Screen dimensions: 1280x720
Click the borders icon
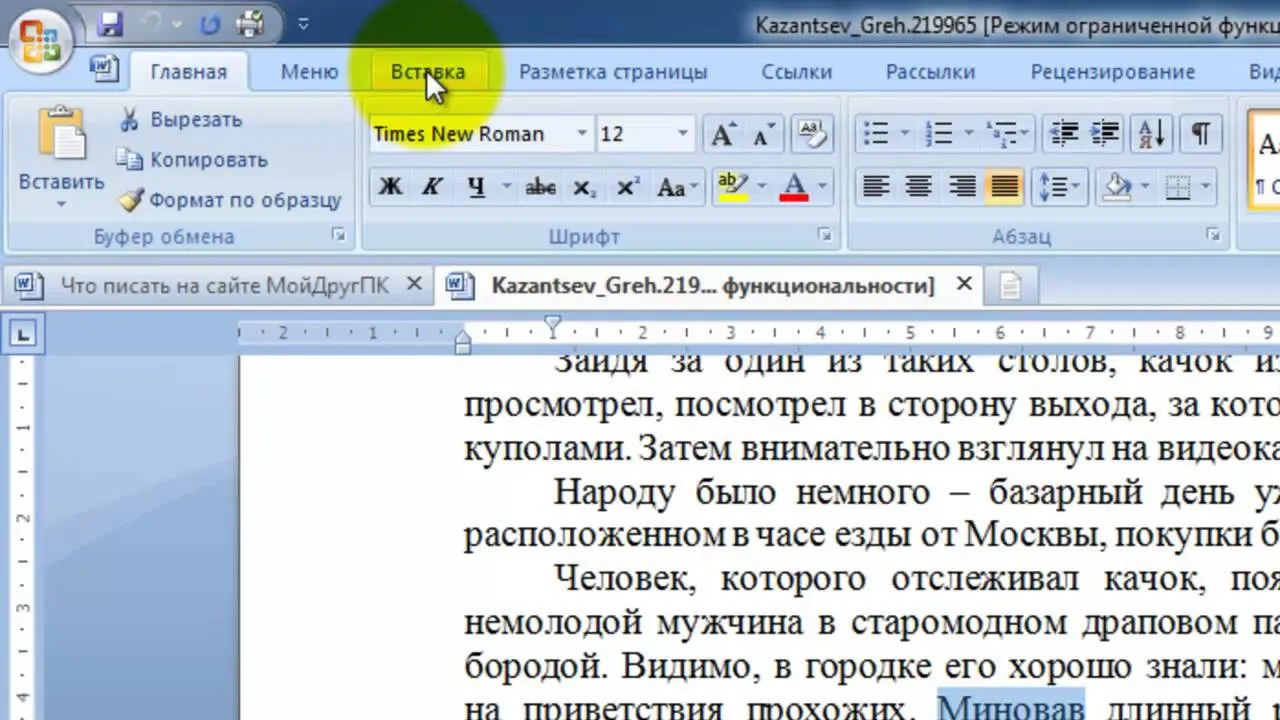(1179, 187)
